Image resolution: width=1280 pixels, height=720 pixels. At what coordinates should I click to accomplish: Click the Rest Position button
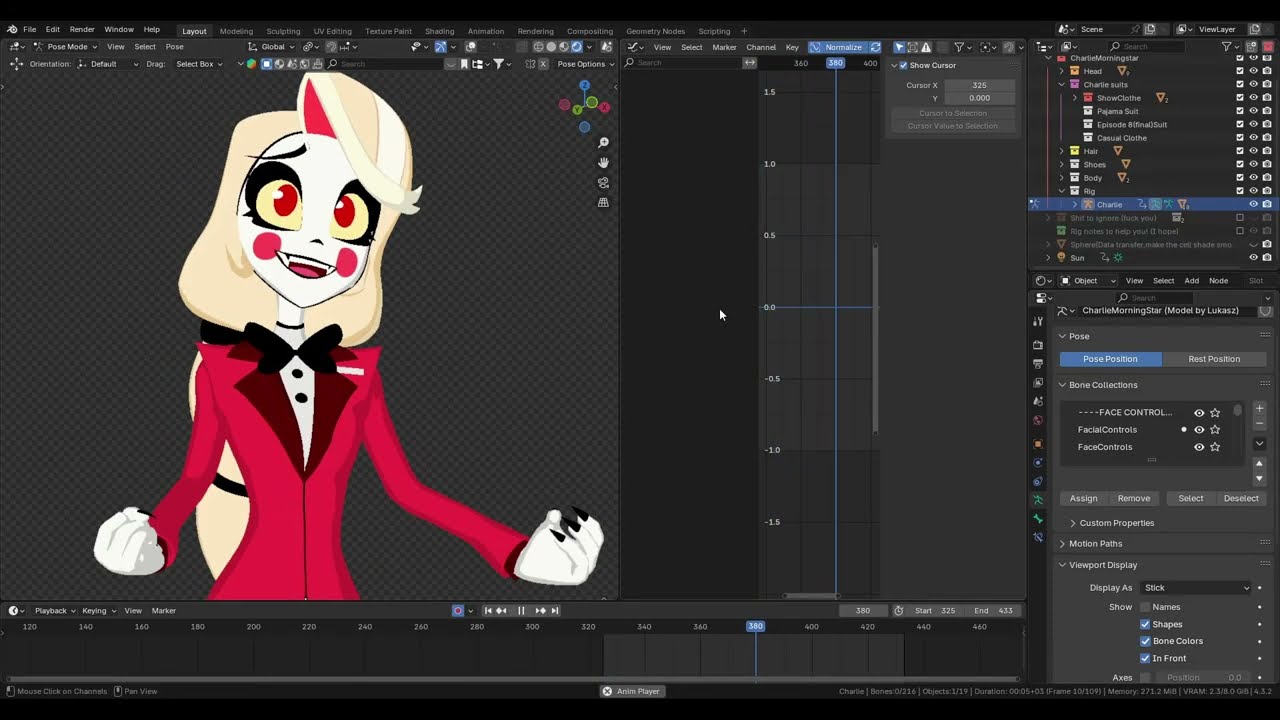tap(1214, 359)
